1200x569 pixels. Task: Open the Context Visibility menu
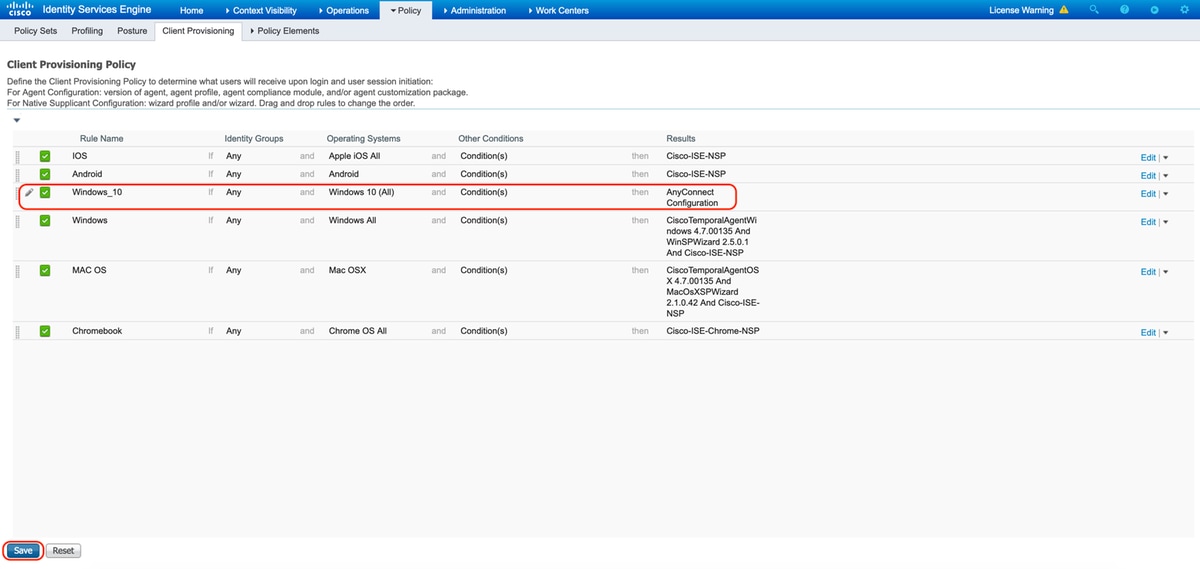260,10
